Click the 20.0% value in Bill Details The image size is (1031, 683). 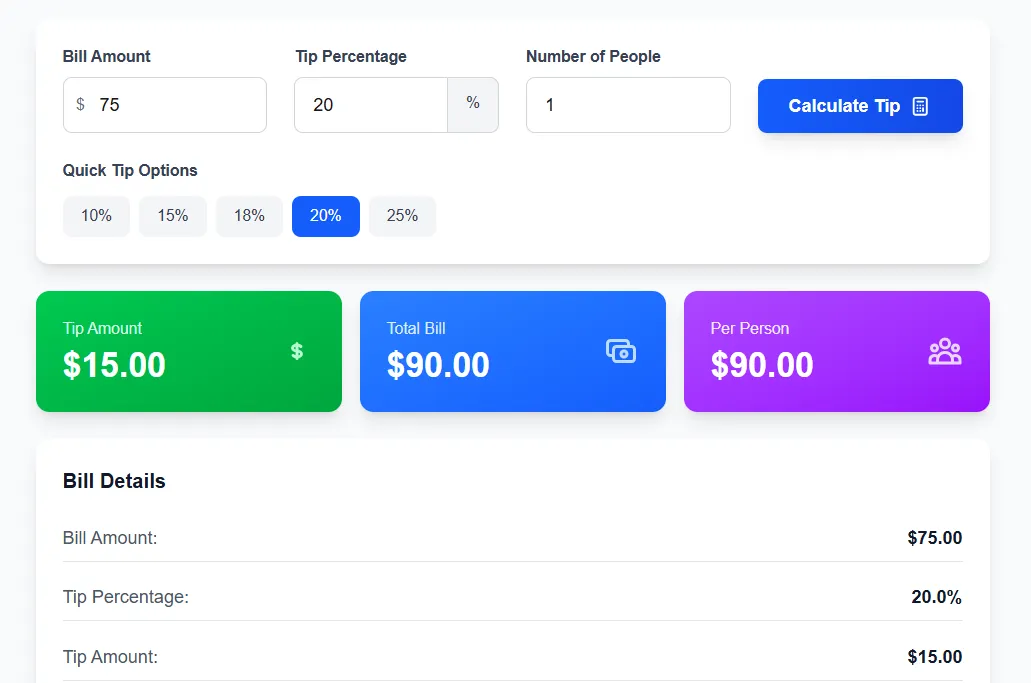936,598
